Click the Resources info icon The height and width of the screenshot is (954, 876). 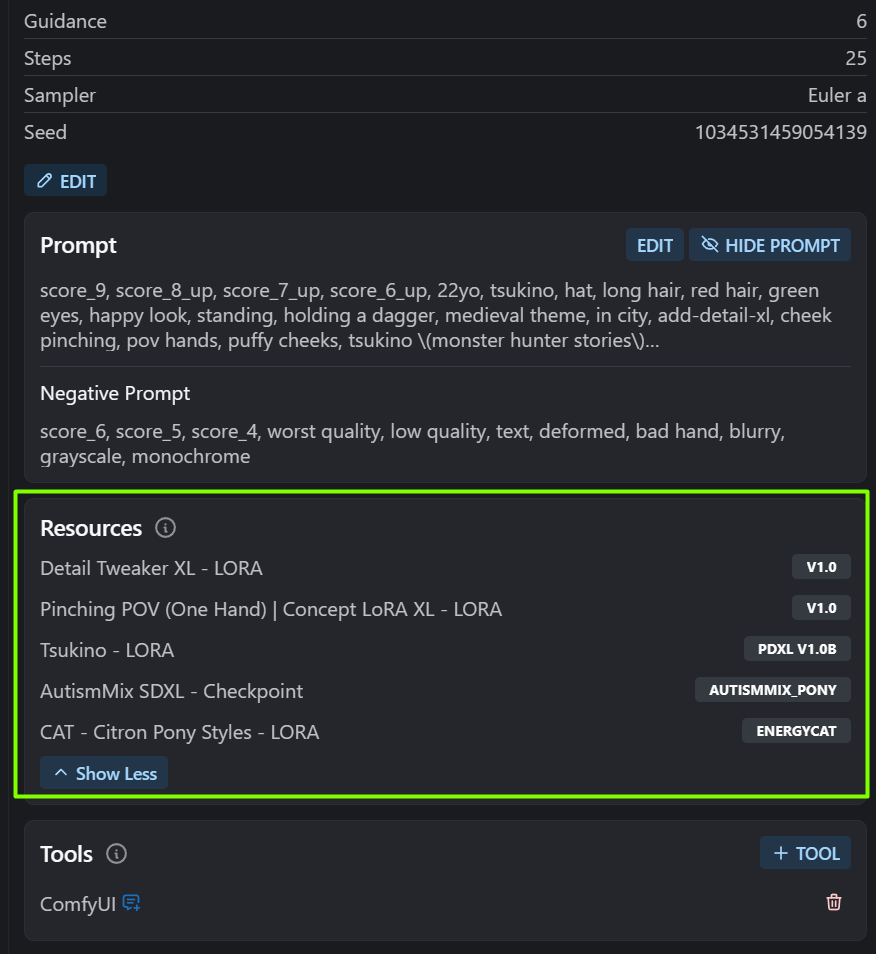(x=167, y=528)
